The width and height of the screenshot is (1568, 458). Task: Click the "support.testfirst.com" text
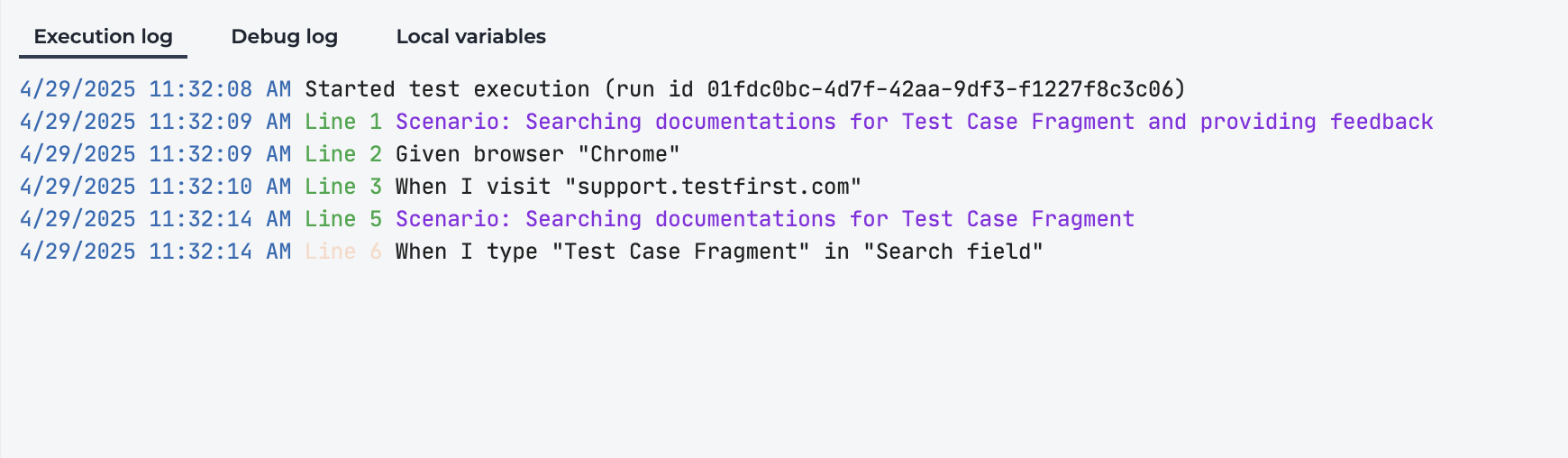[x=713, y=187]
